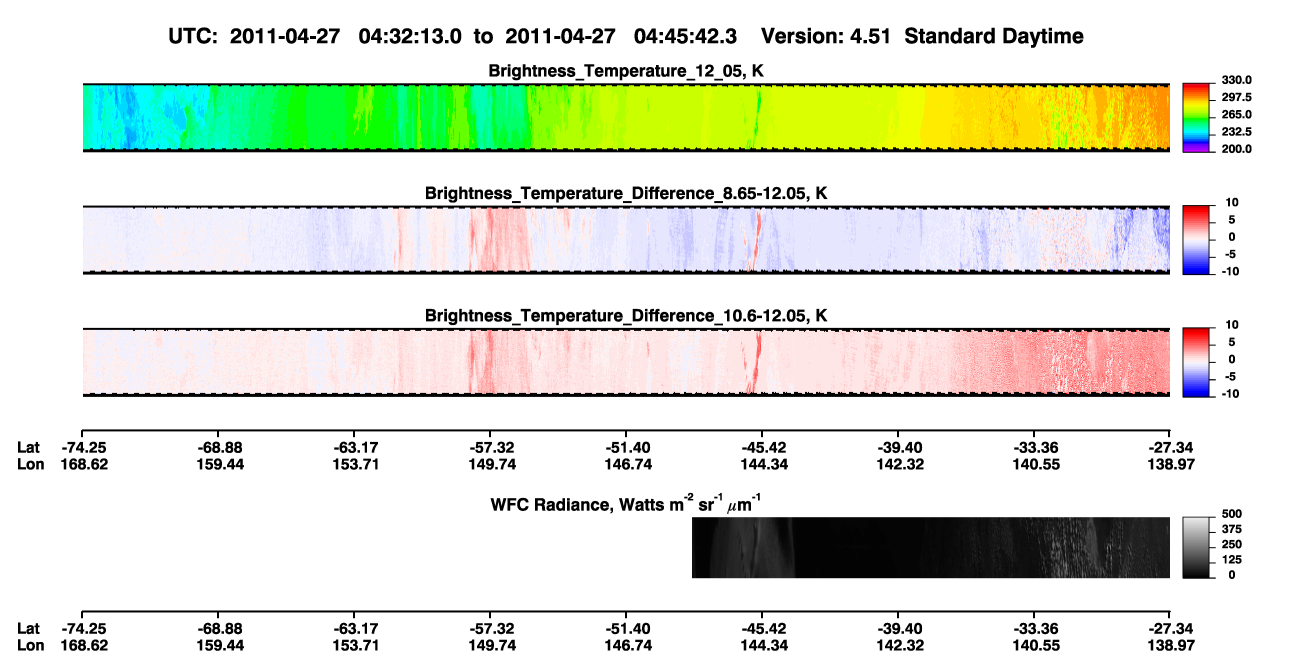1300x667 pixels.
Task: Click the 265.0 colorbar tick label
Action: 1238,114
